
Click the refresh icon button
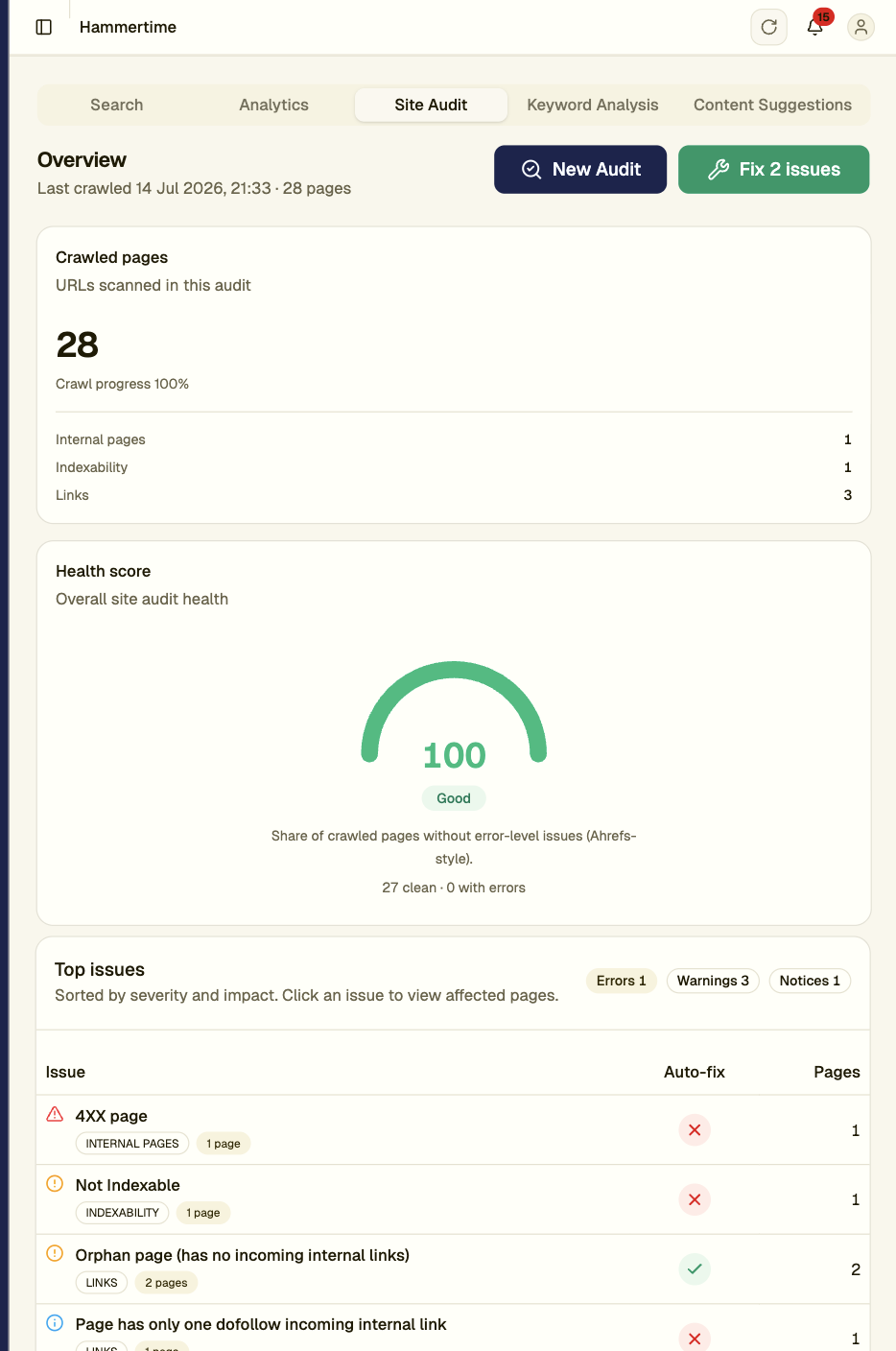click(768, 27)
